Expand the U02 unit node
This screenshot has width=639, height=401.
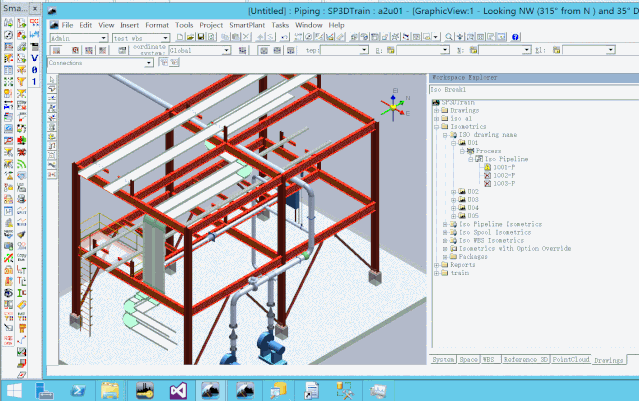coord(454,192)
